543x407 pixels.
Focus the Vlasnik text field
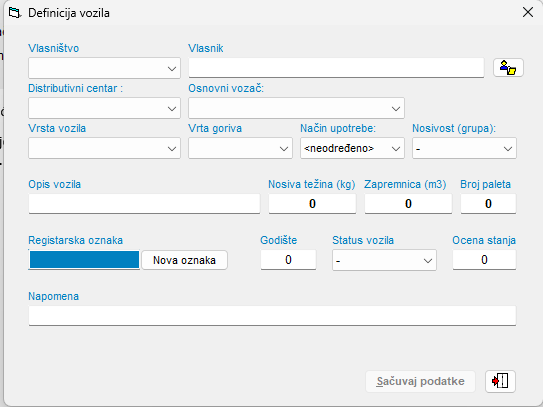(x=336, y=68)
